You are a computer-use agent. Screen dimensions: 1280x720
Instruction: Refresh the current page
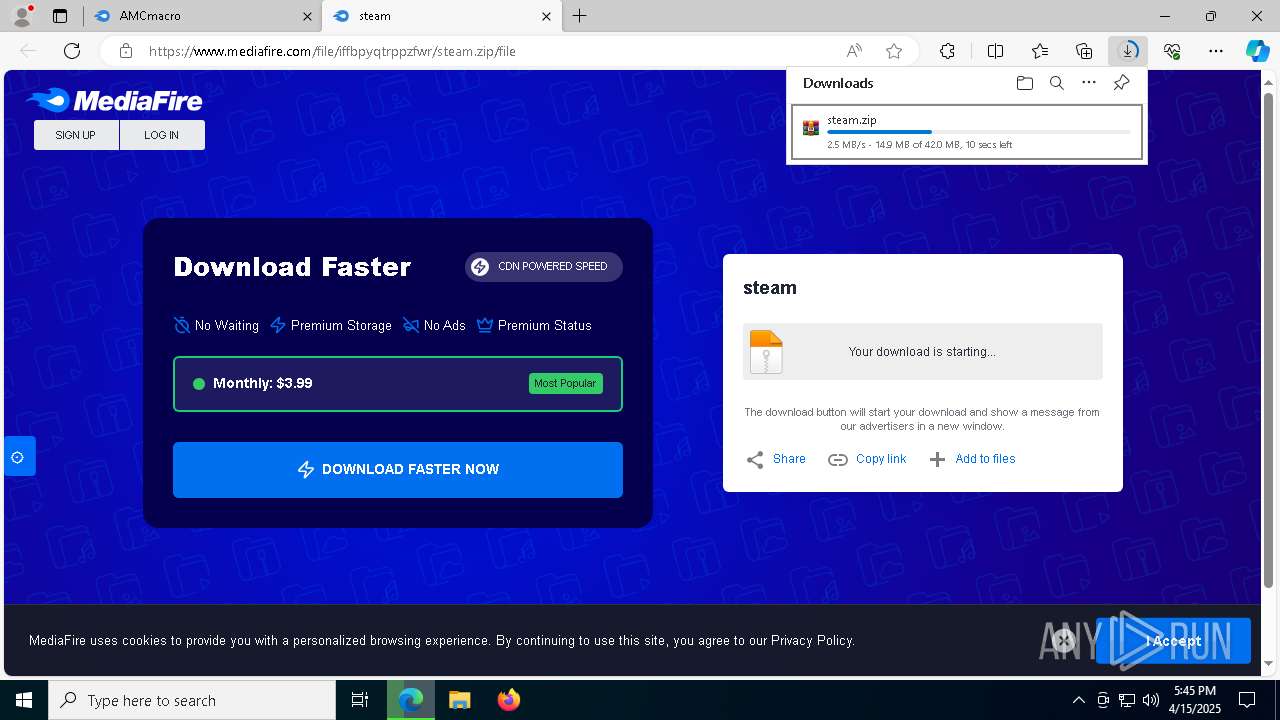(72, 51)
